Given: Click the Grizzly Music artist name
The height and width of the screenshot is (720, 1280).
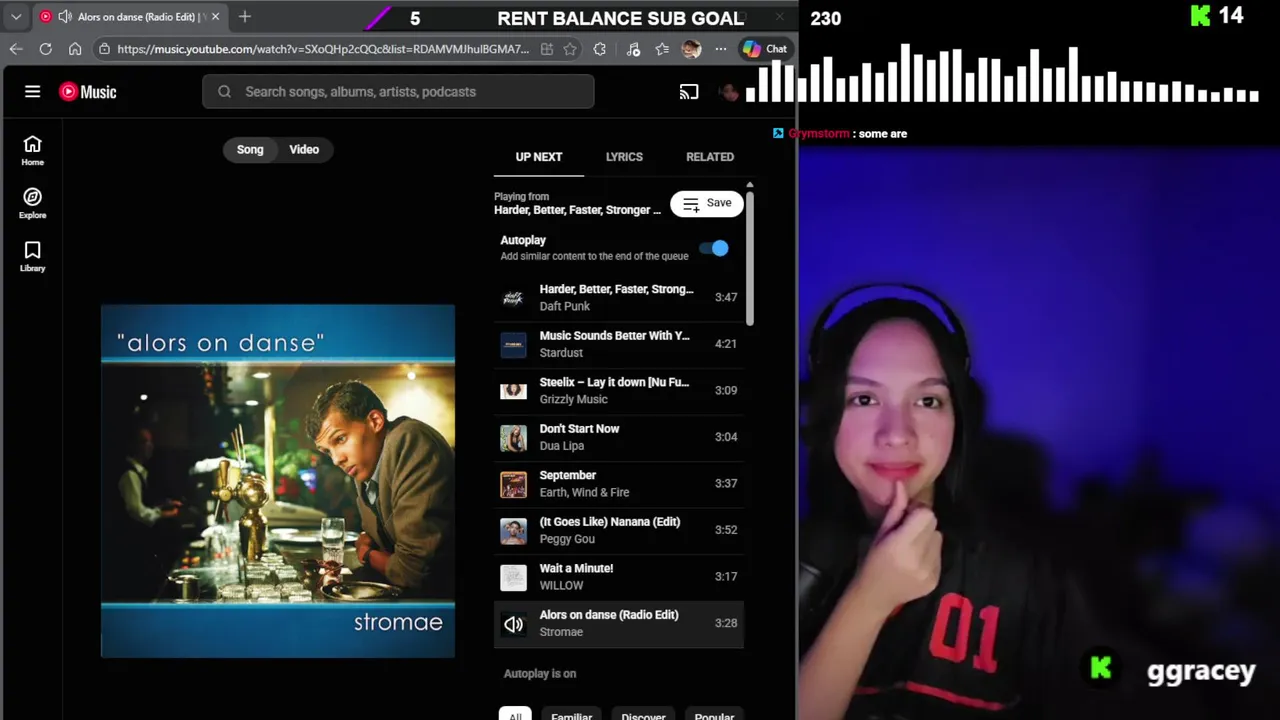Looking at the screenshot, I should 573,399.
